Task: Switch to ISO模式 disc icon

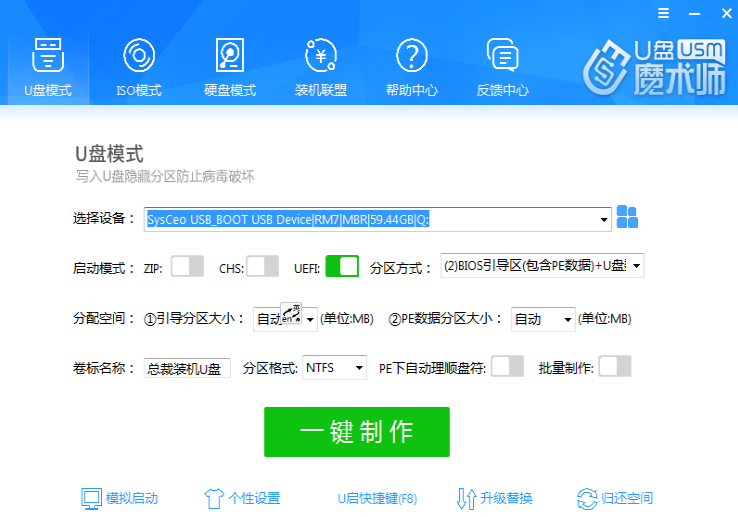Action: tap(138, 56)
